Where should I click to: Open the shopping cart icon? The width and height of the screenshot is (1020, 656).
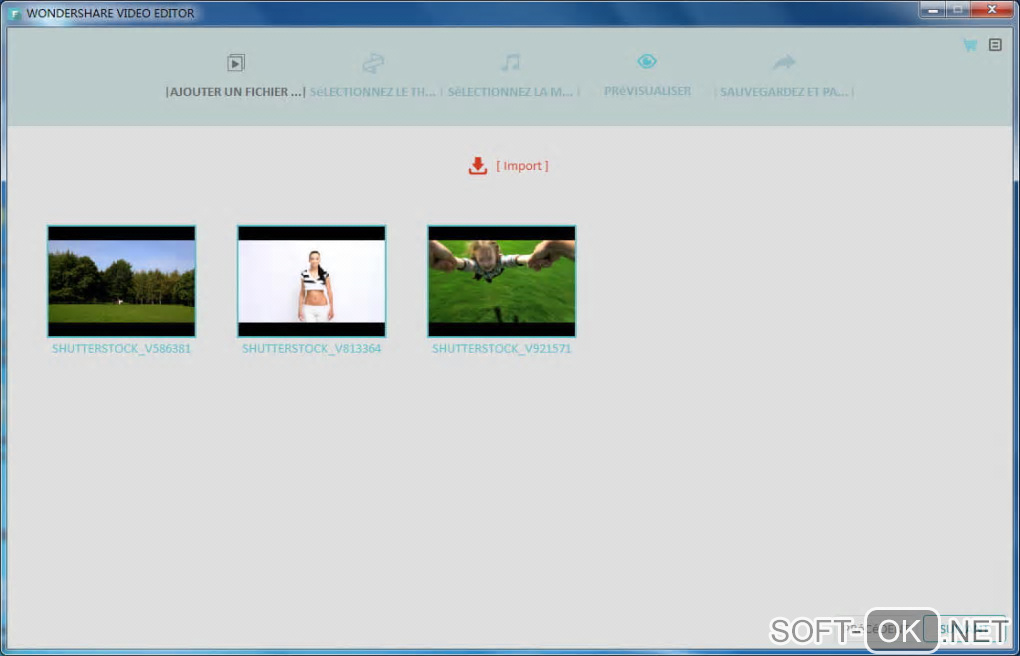point(969,45)
